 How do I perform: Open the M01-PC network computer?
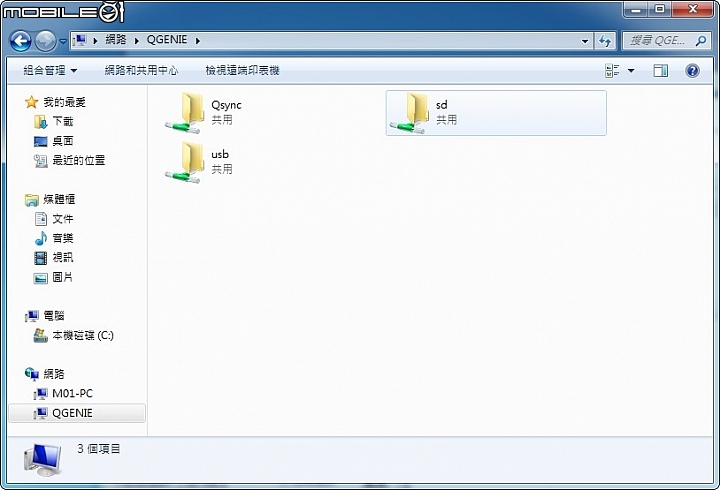click(x=72, y=393)
